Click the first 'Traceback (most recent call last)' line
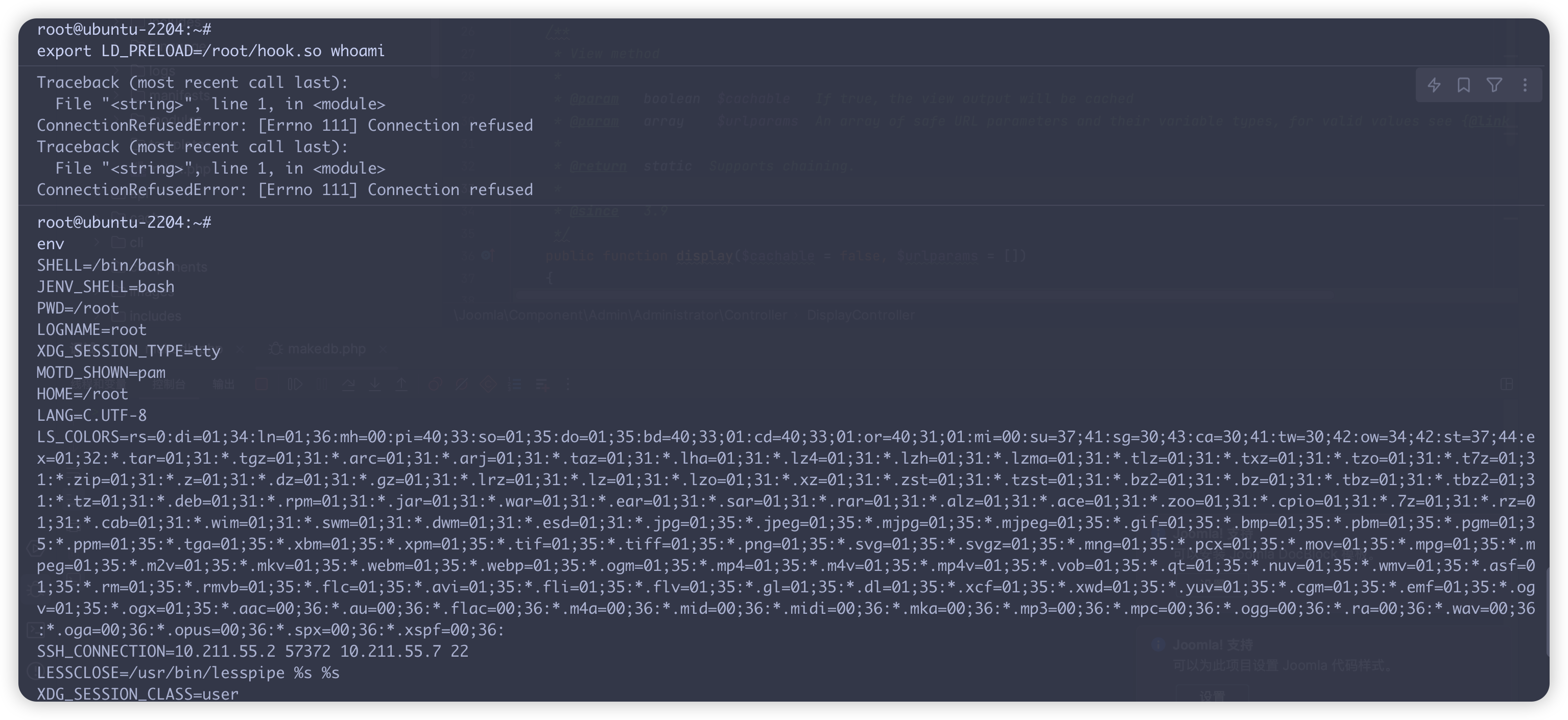Viewport: 1568px width, 720px height. pyautogui.click(x=193, y=83)
